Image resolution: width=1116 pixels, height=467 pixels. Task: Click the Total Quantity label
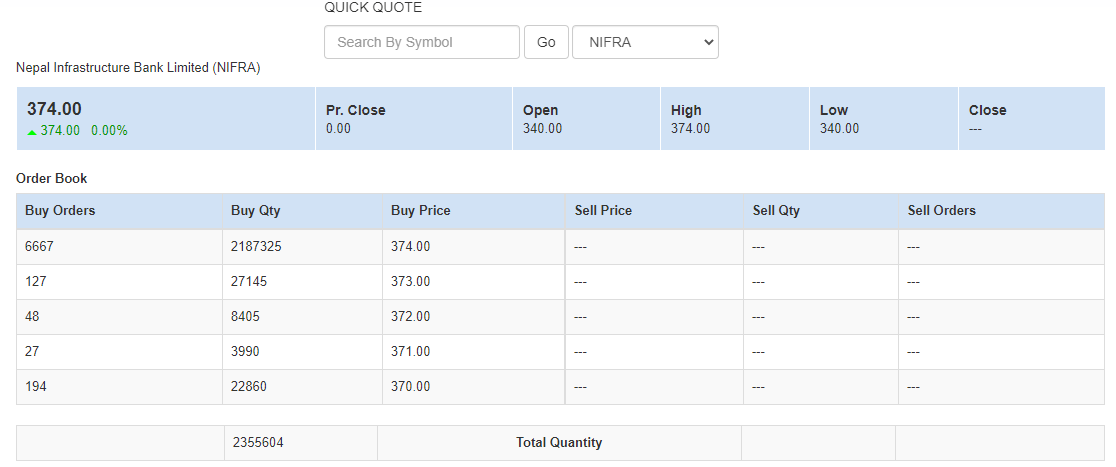(559, 442)
